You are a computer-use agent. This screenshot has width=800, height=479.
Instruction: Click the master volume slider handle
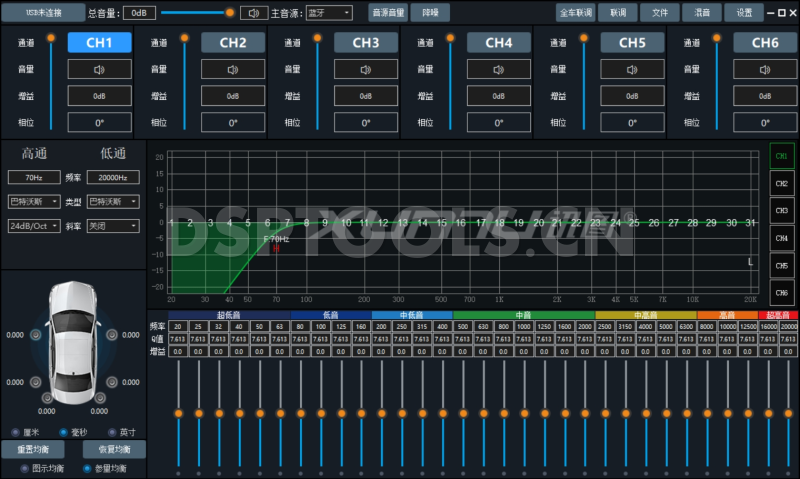(230, 13)
